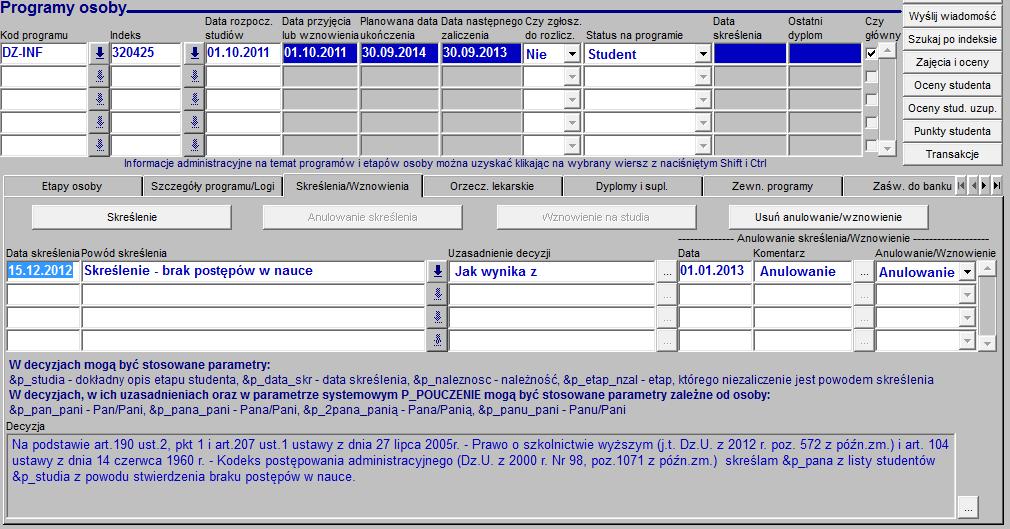
Task: Click 'Planowana data ukończenia' value 30.09.2014
Action: [x=399, y=53]
